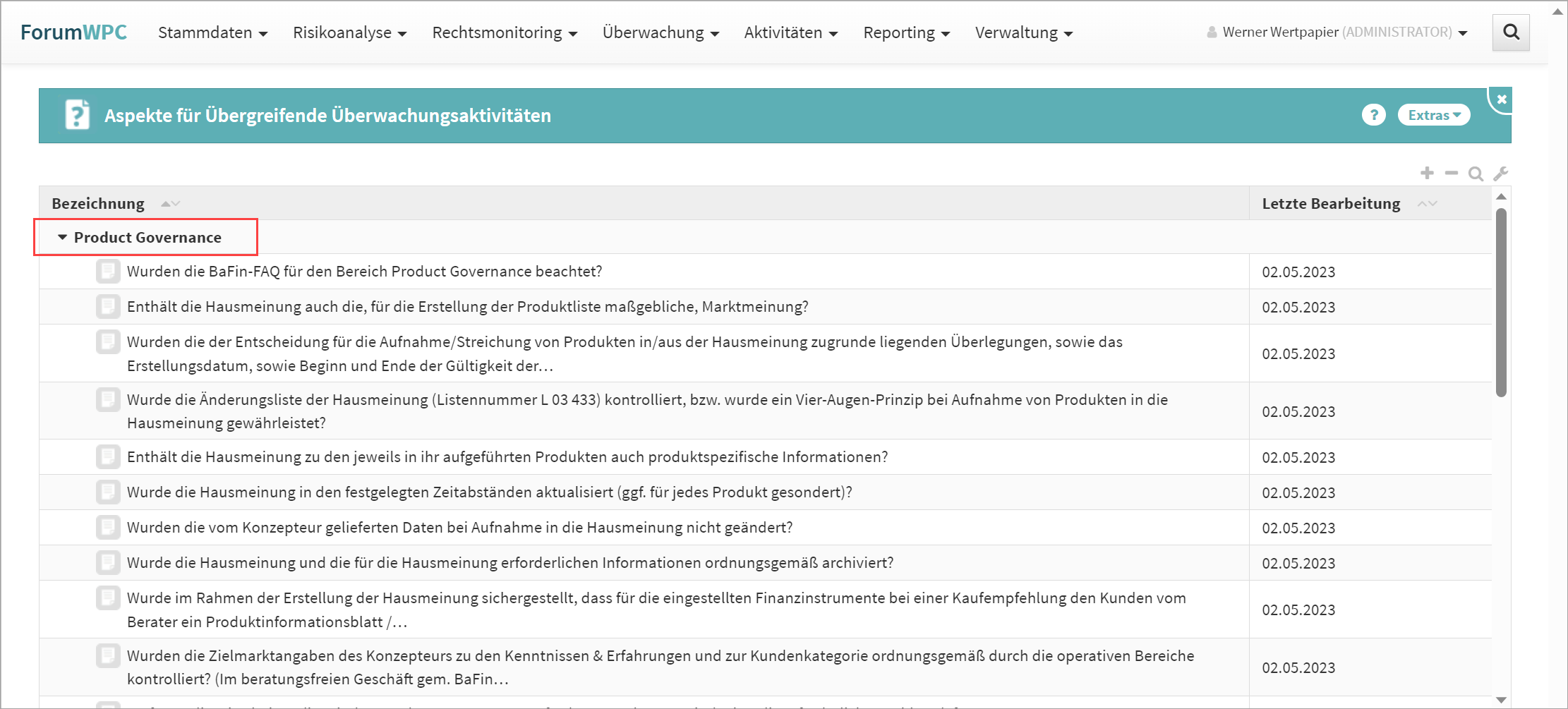Click the document icon beside Marktmeinung row

coord(108,306)
